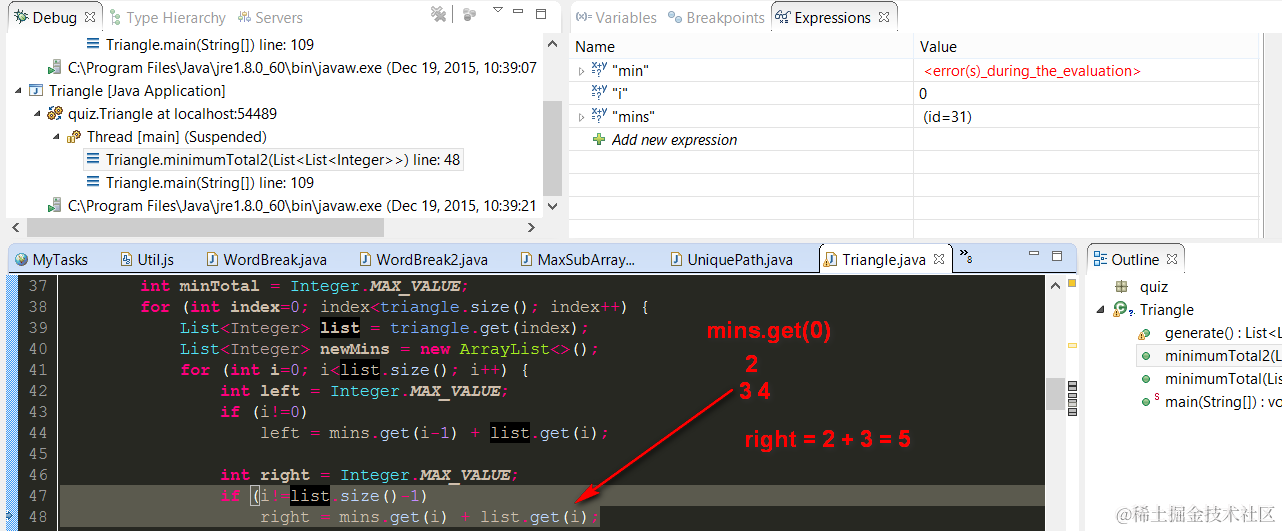
Task: Click line number 48 in editor gutter
Action: [x=38, y=517]
